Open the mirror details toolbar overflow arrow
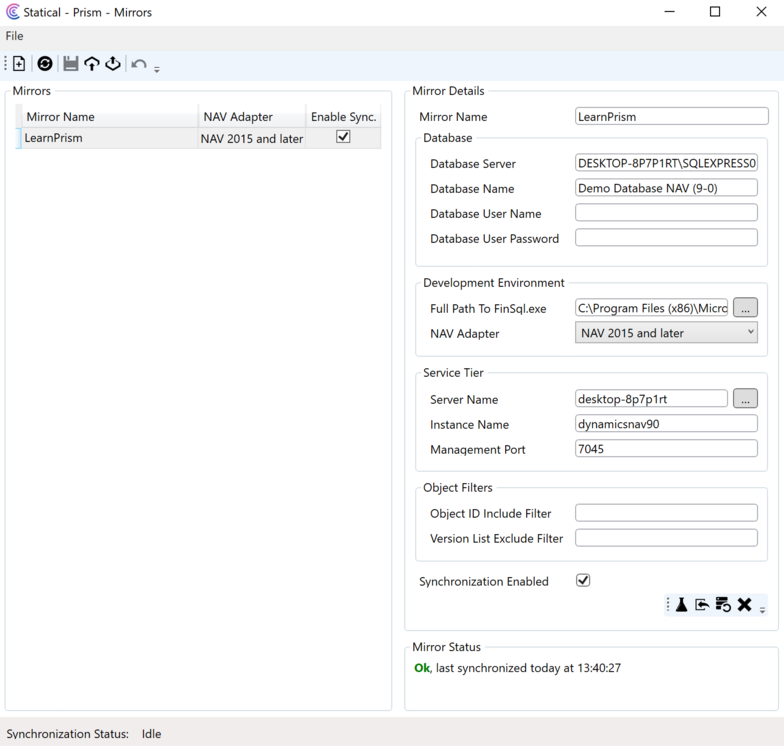 (762, 610)
